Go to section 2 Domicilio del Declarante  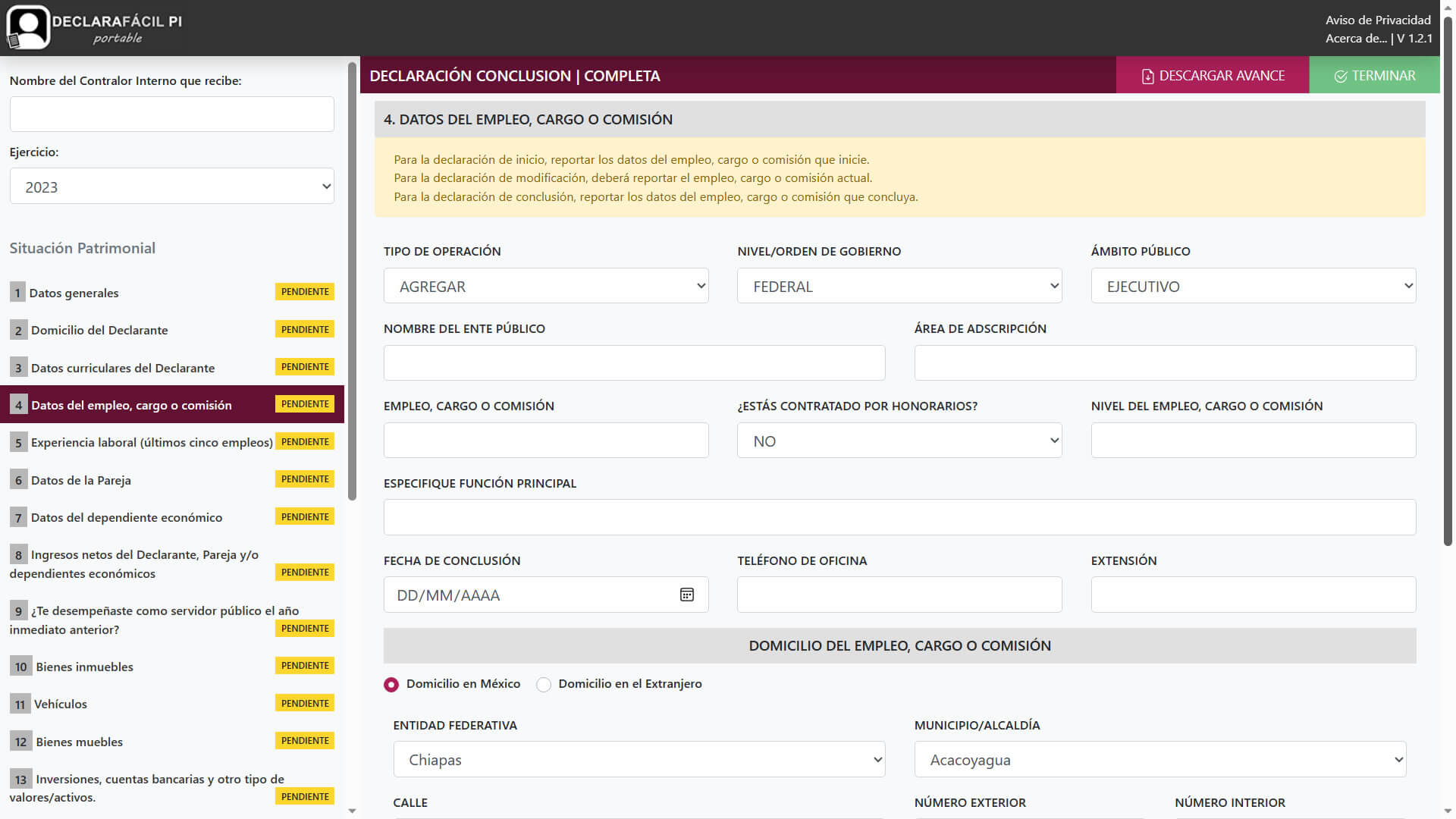point(172,330)
